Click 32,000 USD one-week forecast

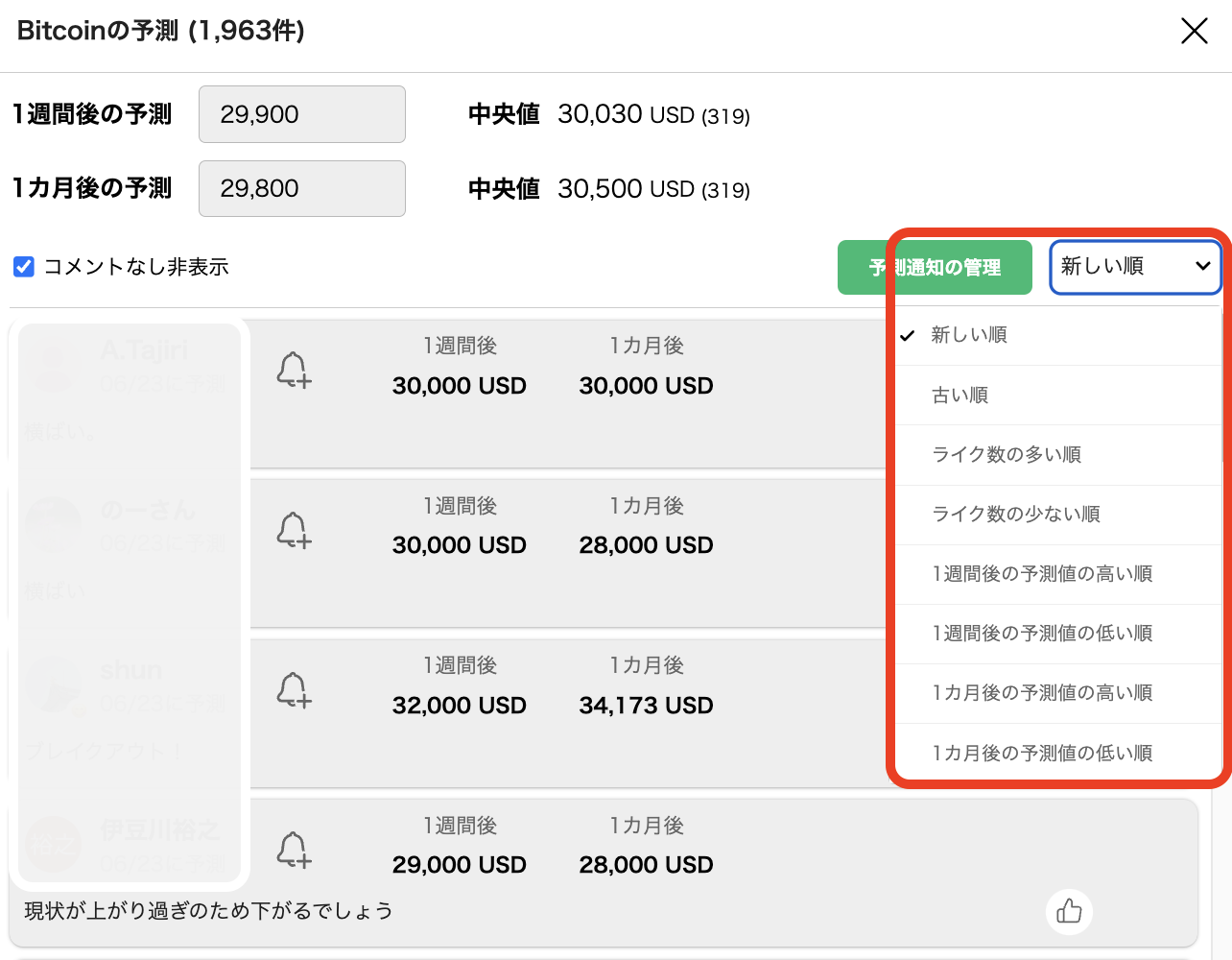click(459, 706)
